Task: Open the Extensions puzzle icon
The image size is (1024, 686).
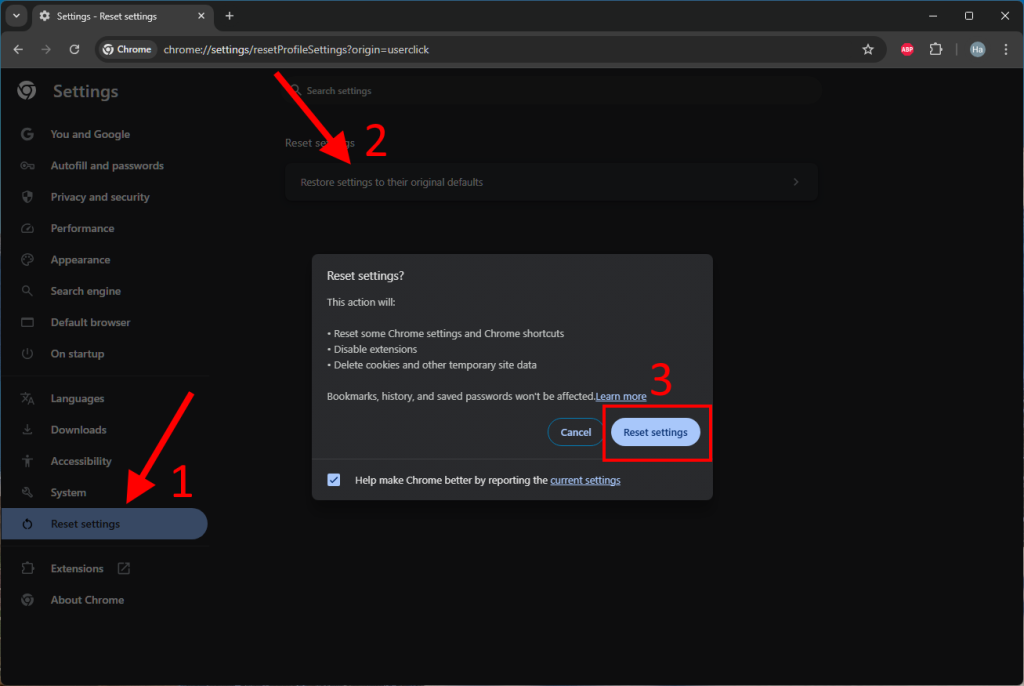Action: point(936,49)
